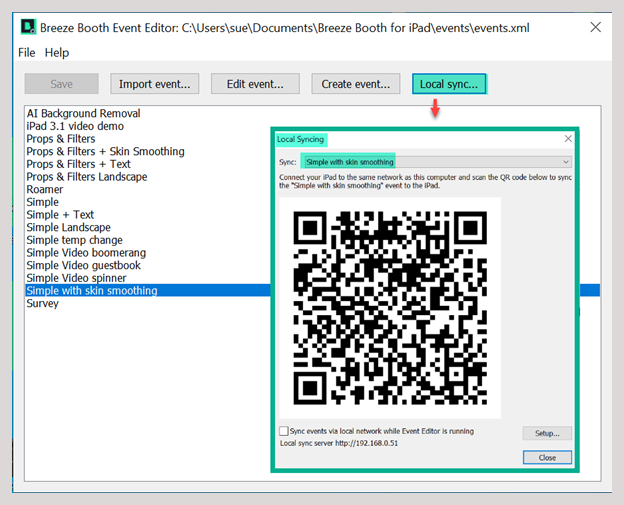Select the Simple Video spinner event
Image resolution: width=624 pixels, height=505 pixels.
click(x=76, y=278)
